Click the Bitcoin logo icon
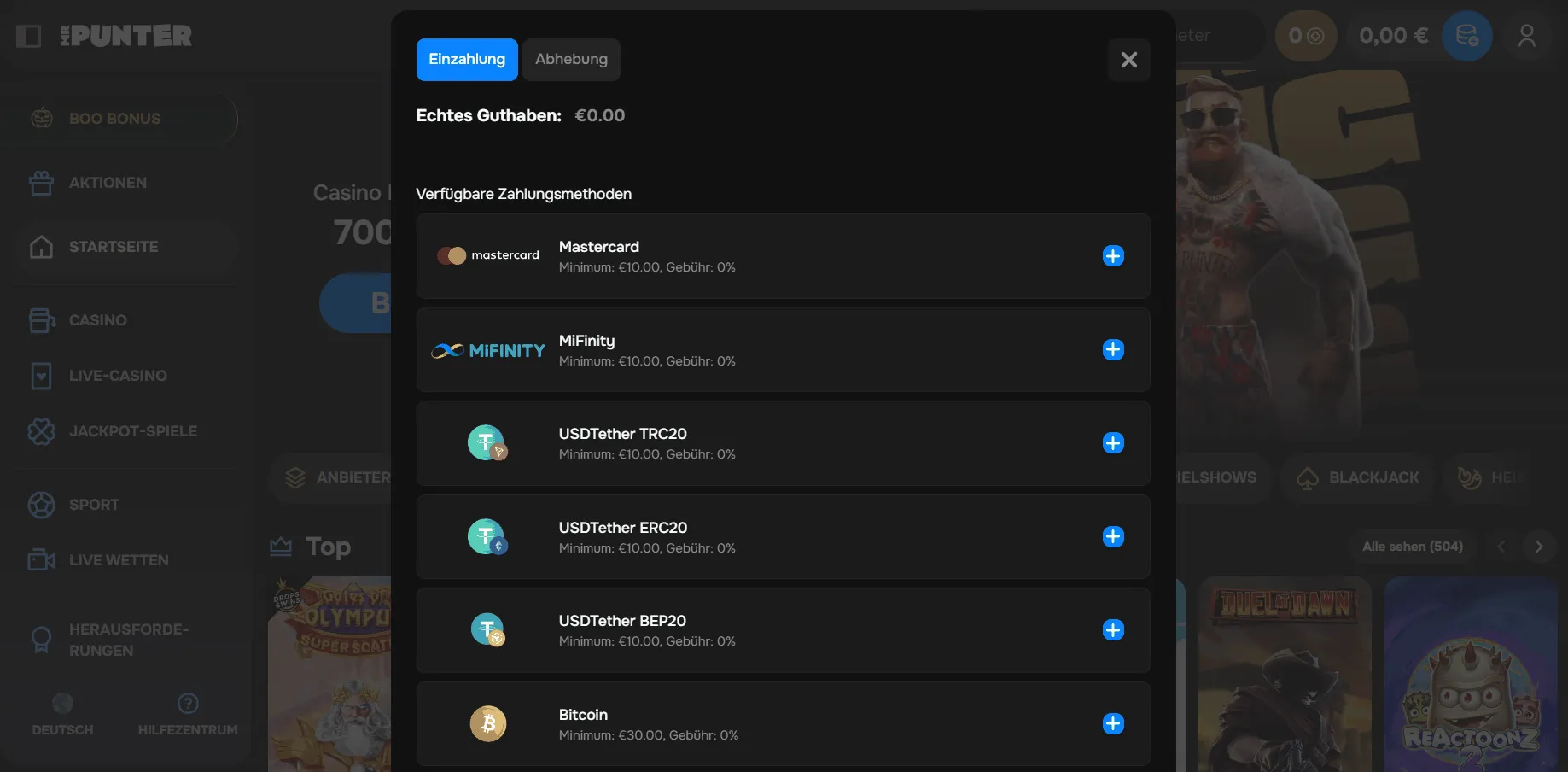This screenshot has width=1568, height=772. [x=487, y=724]
